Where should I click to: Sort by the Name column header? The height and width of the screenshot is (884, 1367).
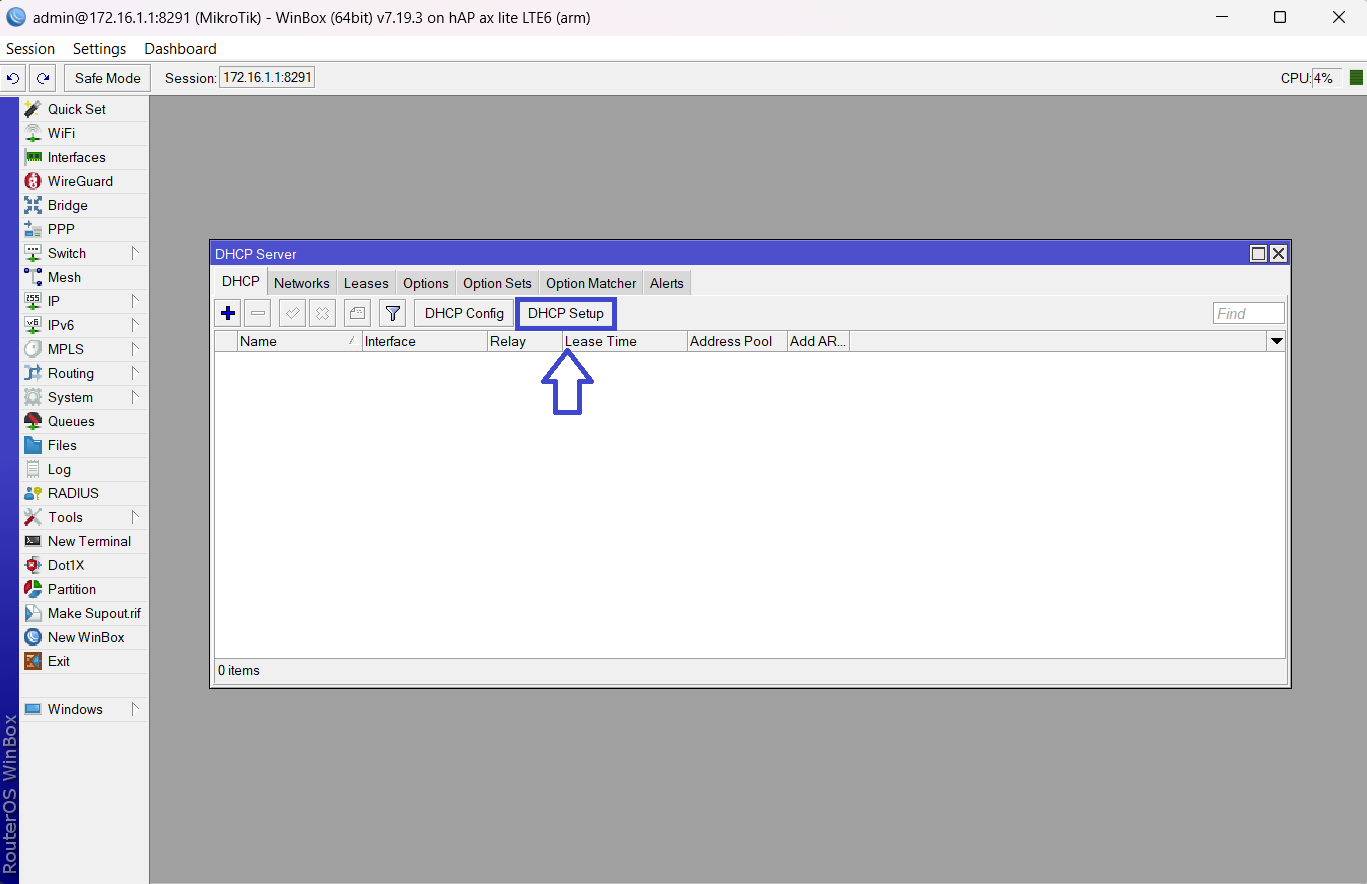[300, 341]
